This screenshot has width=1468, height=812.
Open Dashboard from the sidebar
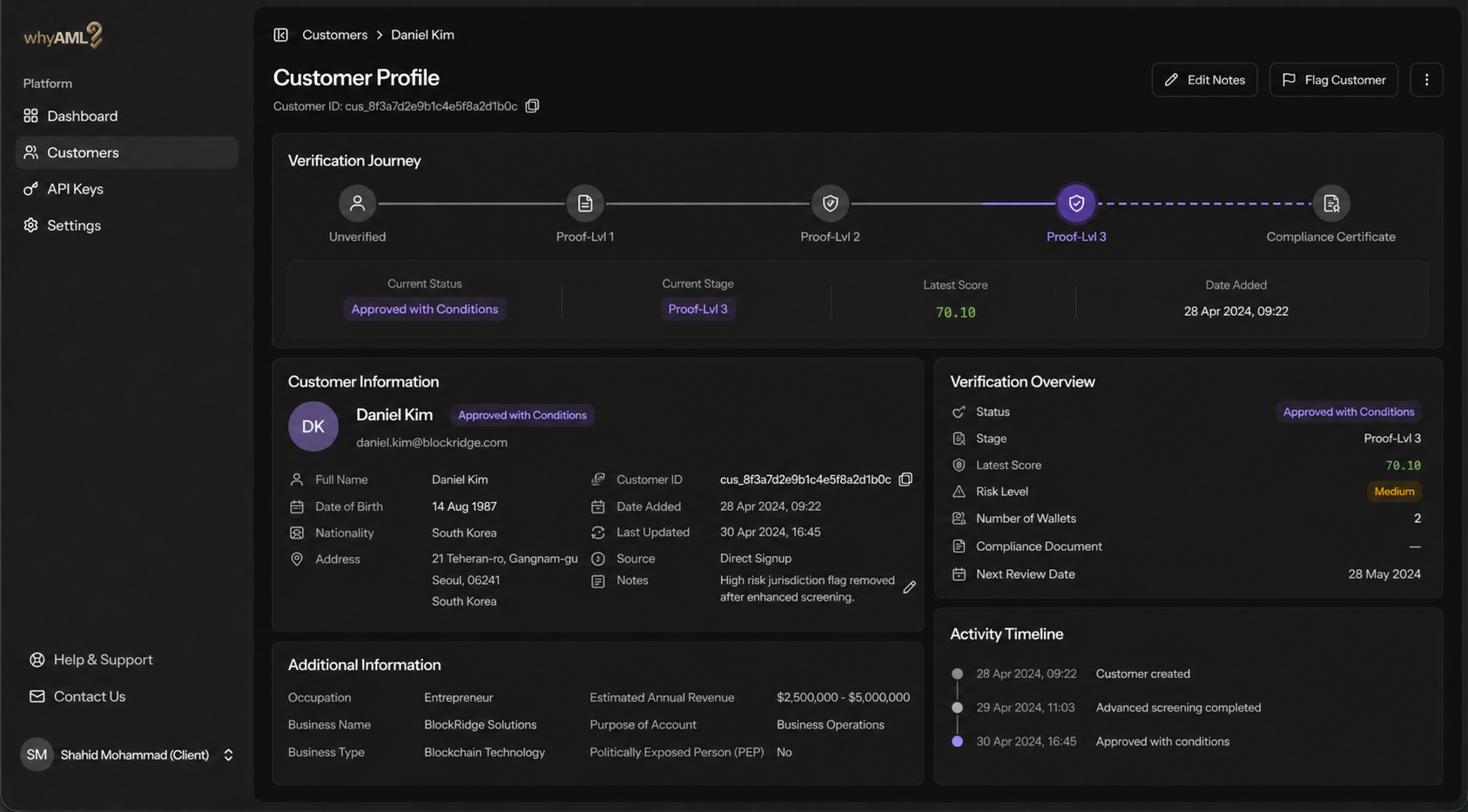[x=126, y=116]
